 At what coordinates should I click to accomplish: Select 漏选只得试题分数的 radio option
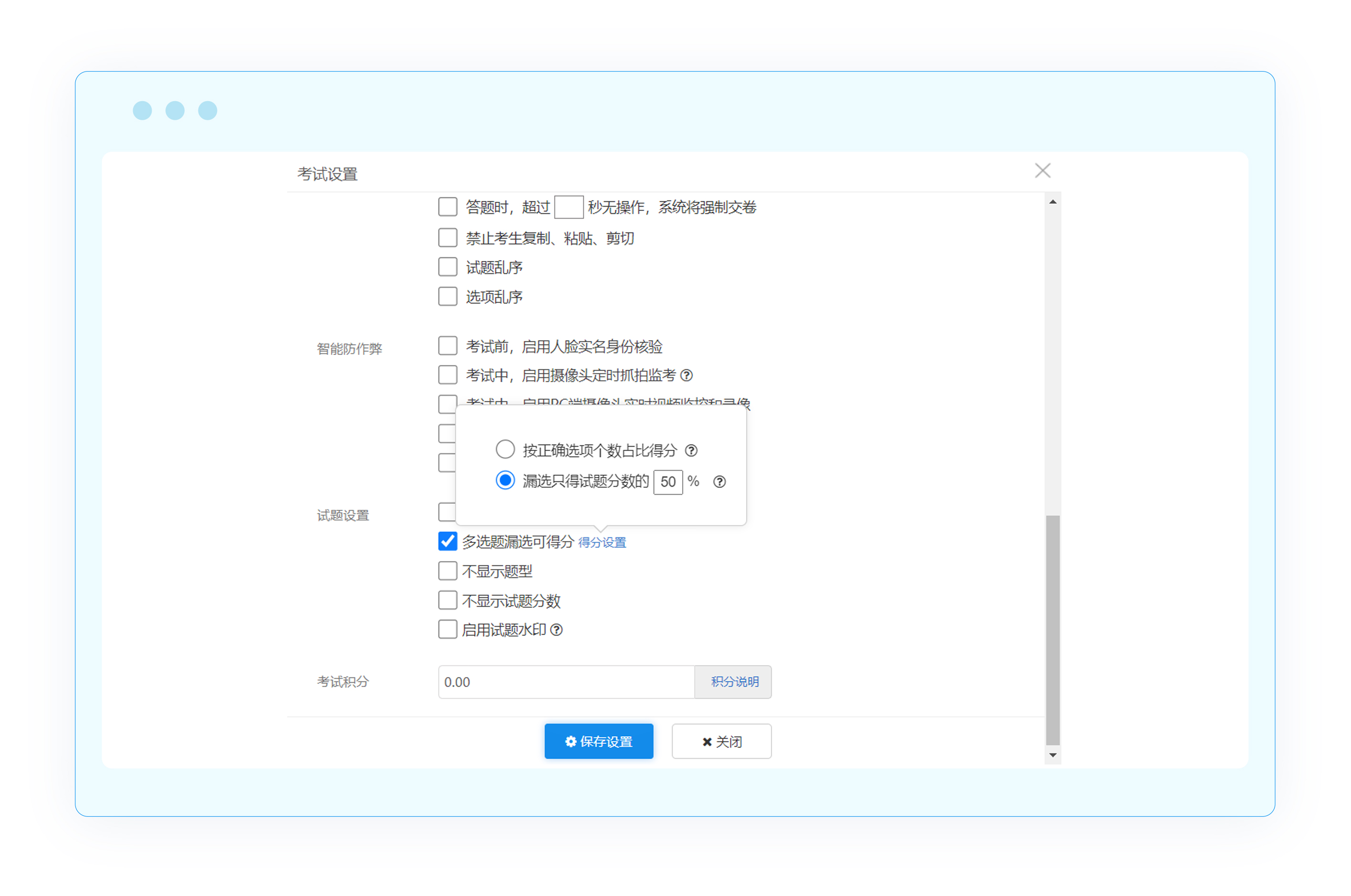(x=505, y=480)
